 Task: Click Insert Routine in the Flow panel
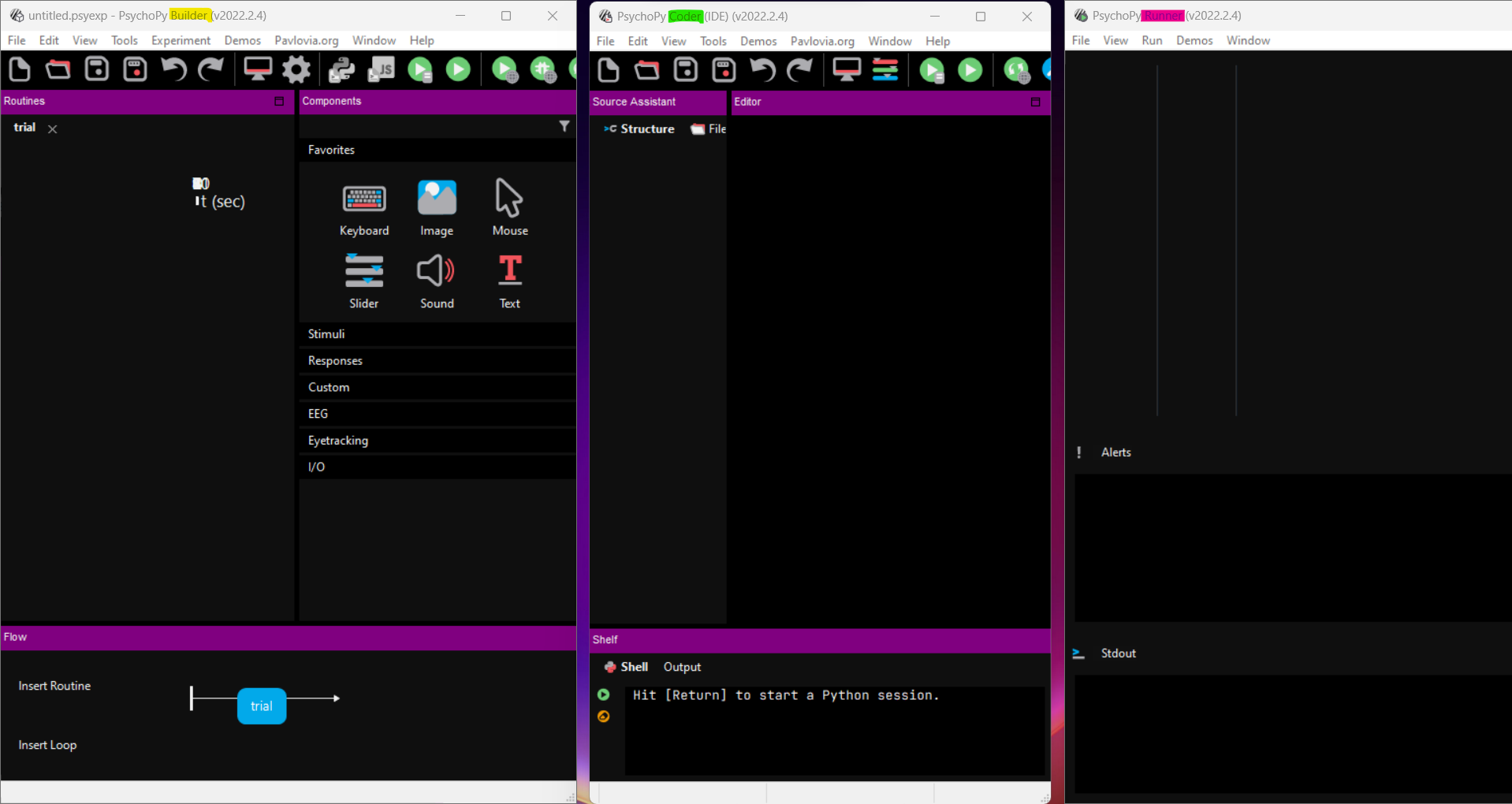[54, 686]
